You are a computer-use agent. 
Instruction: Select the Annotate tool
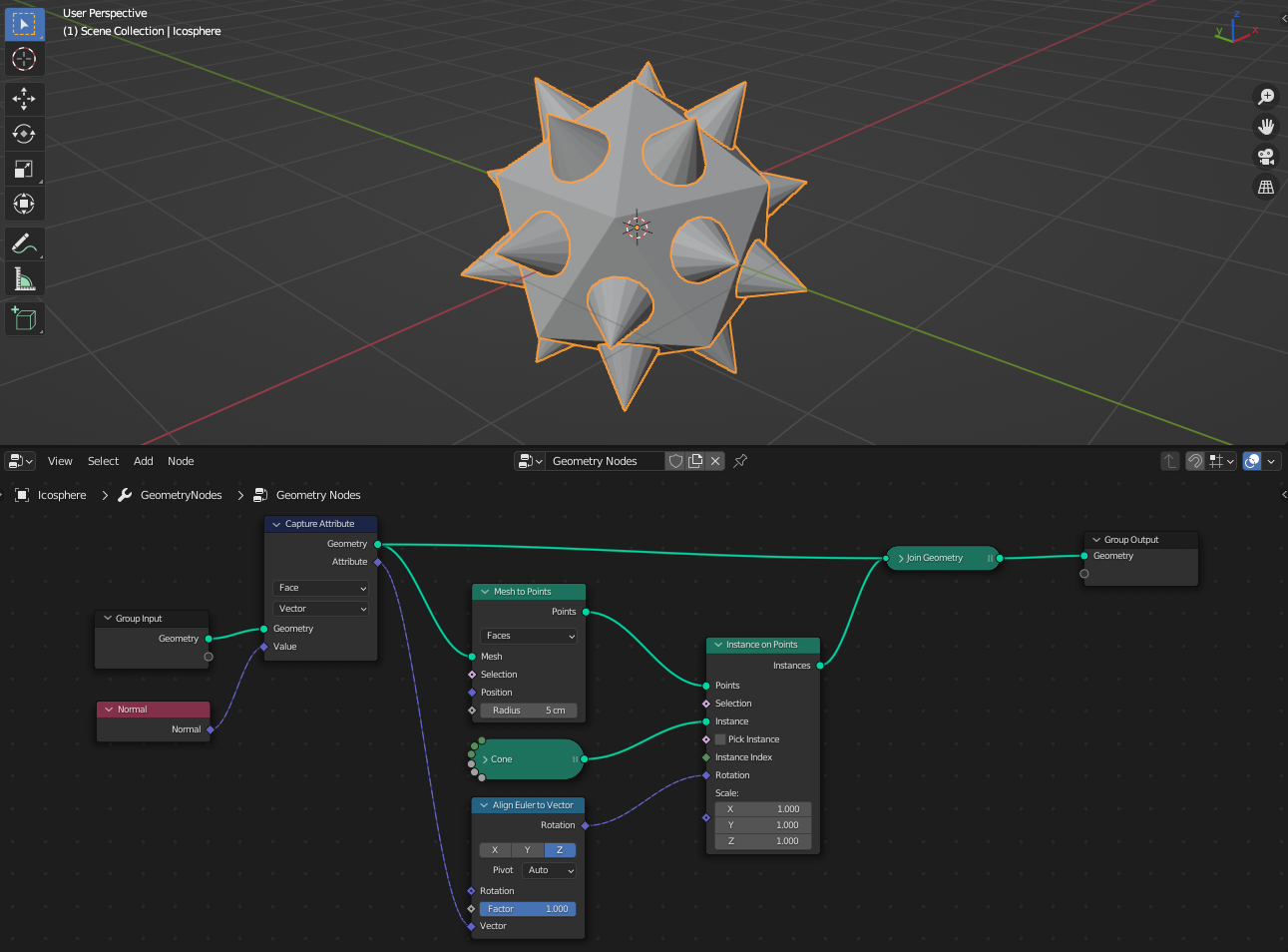click(24, 243)
